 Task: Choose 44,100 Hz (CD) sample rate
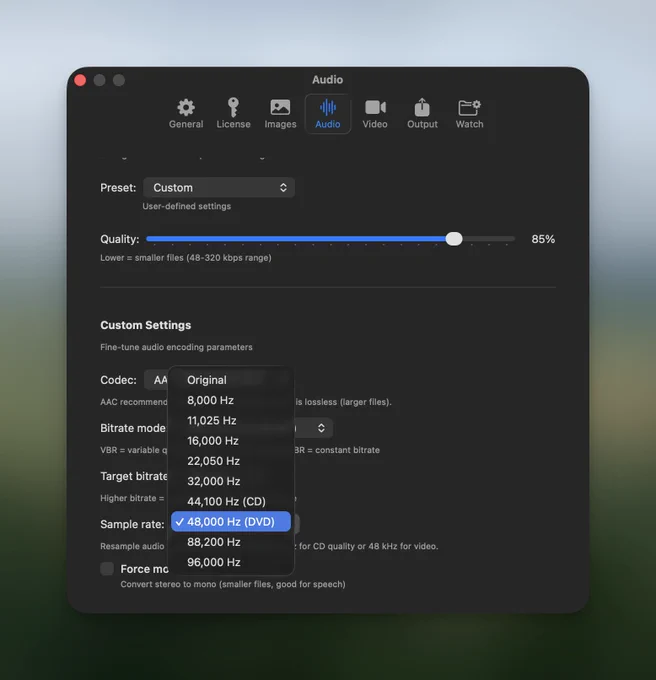click(x=231, y=501)
